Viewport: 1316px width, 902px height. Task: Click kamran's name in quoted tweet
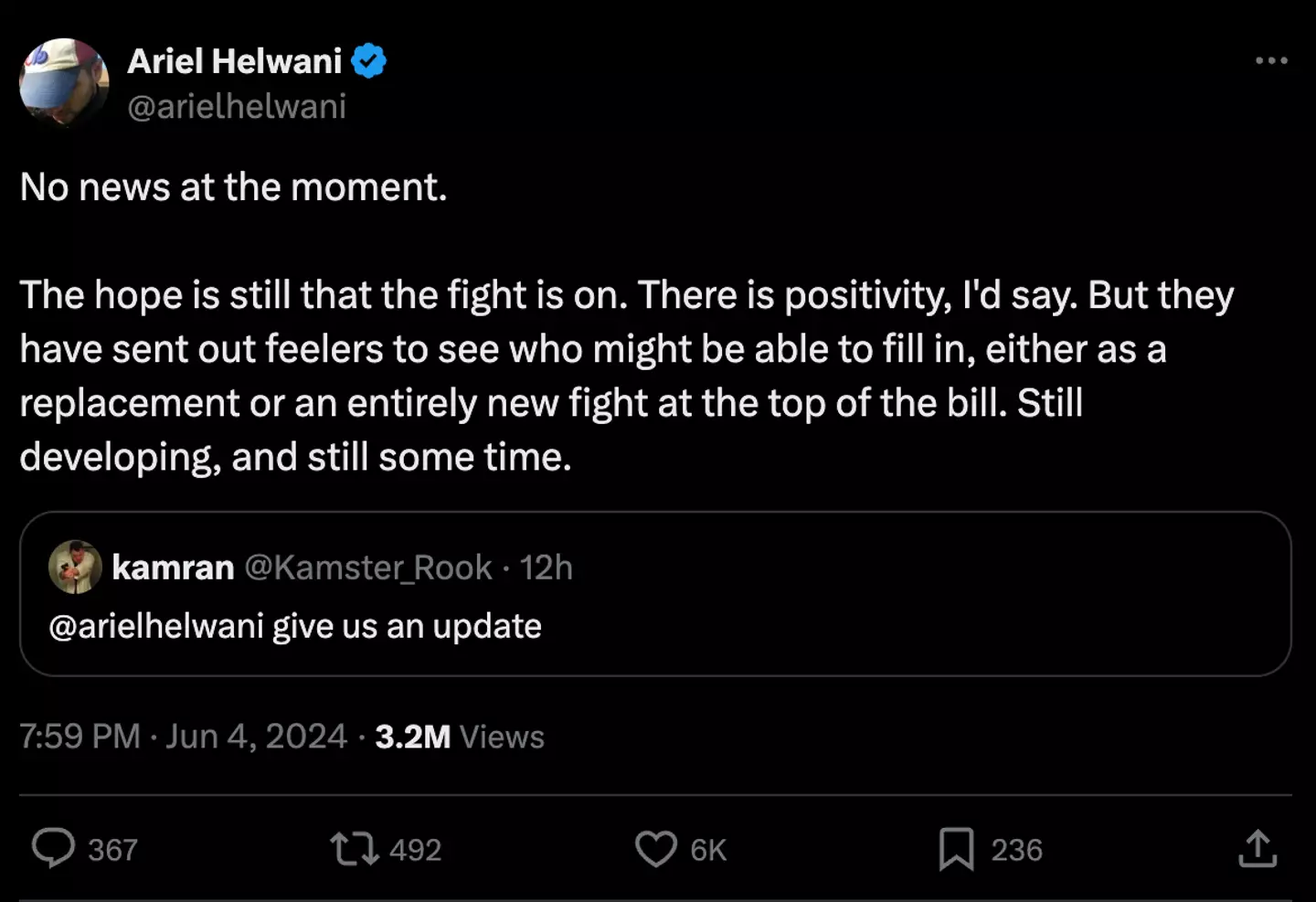click(x=173, y=568)
